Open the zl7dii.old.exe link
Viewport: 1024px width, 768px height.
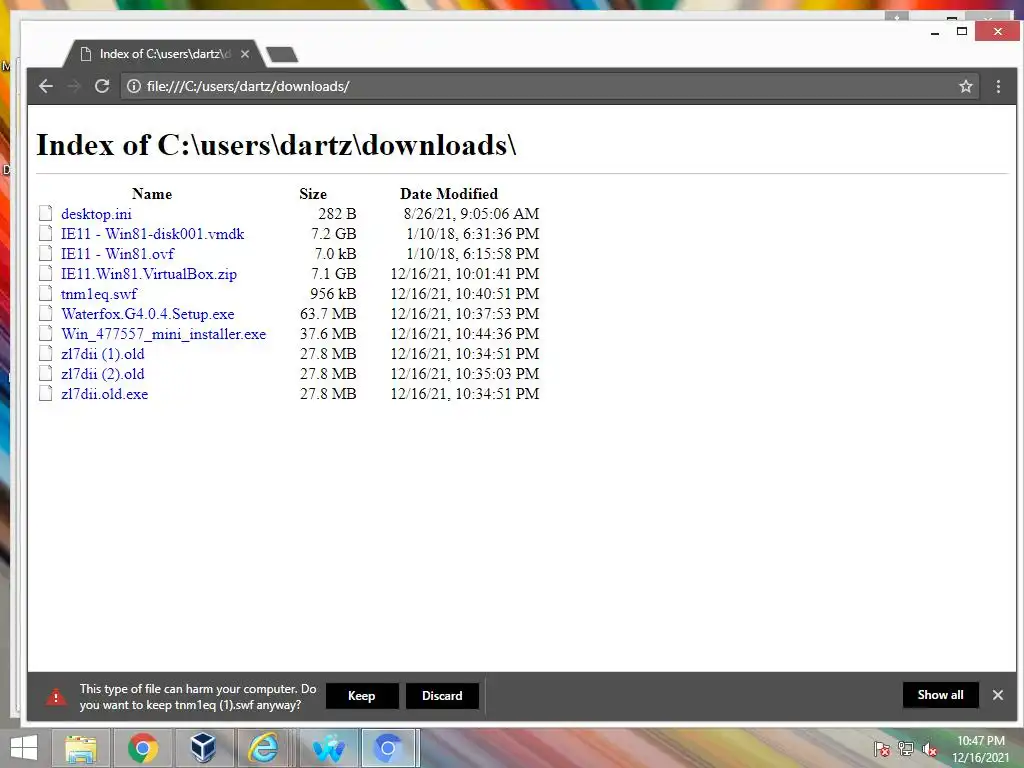[x=104, y=394]
